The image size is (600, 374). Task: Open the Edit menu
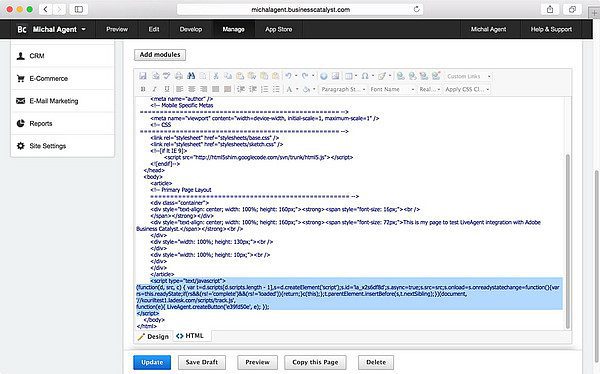154,29
